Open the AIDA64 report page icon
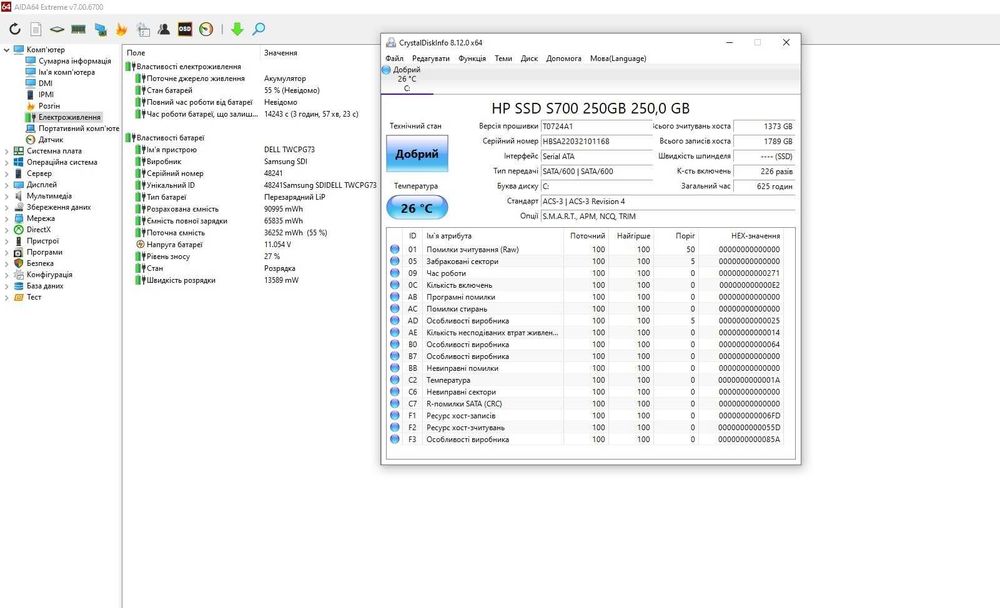 (x=36, y=29)
